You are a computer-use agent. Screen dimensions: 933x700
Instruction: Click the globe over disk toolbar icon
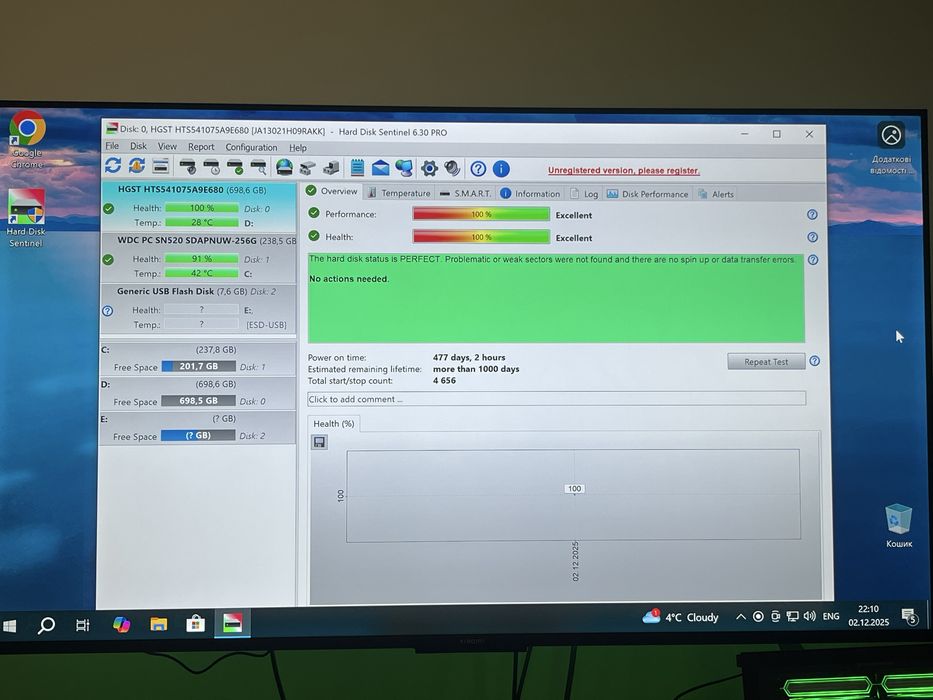tap(284, 167)
